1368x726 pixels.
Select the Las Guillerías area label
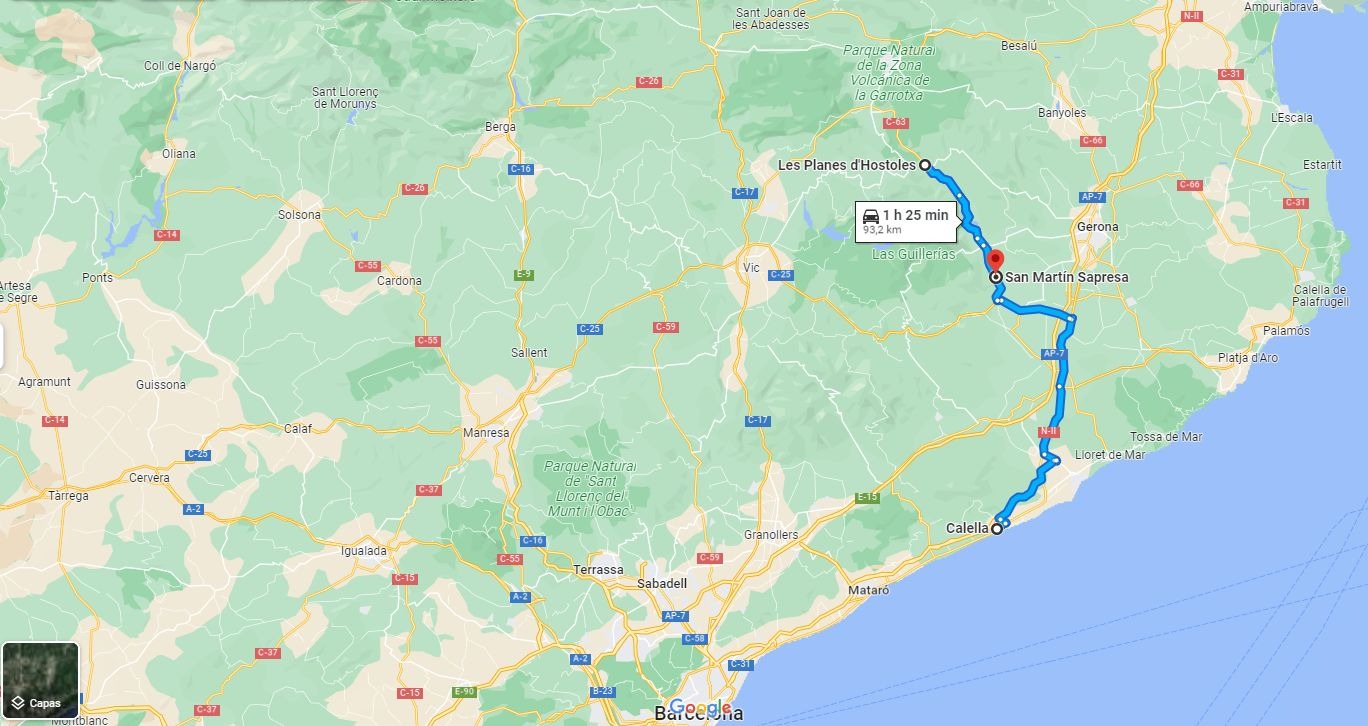pyautogui.click(x=913, y=254)
